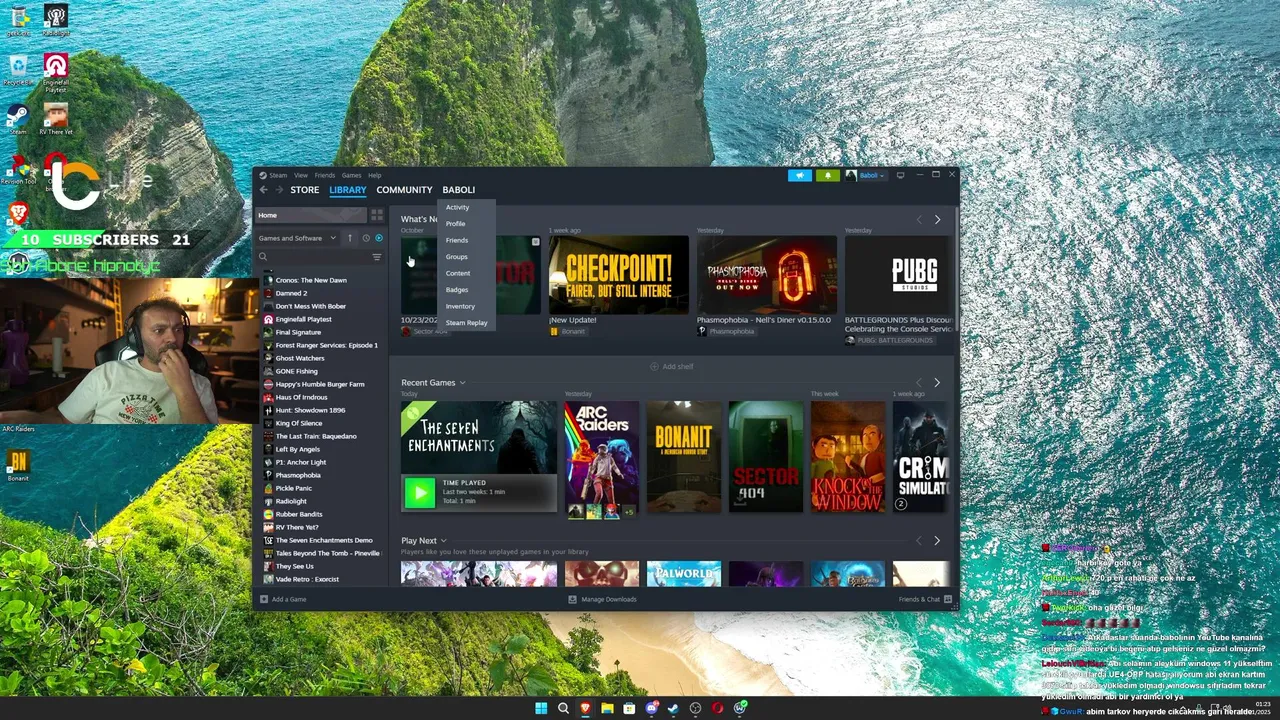1280x720 pixels.
Task: Open advanced filter options icon
Action: pos(377,257)
